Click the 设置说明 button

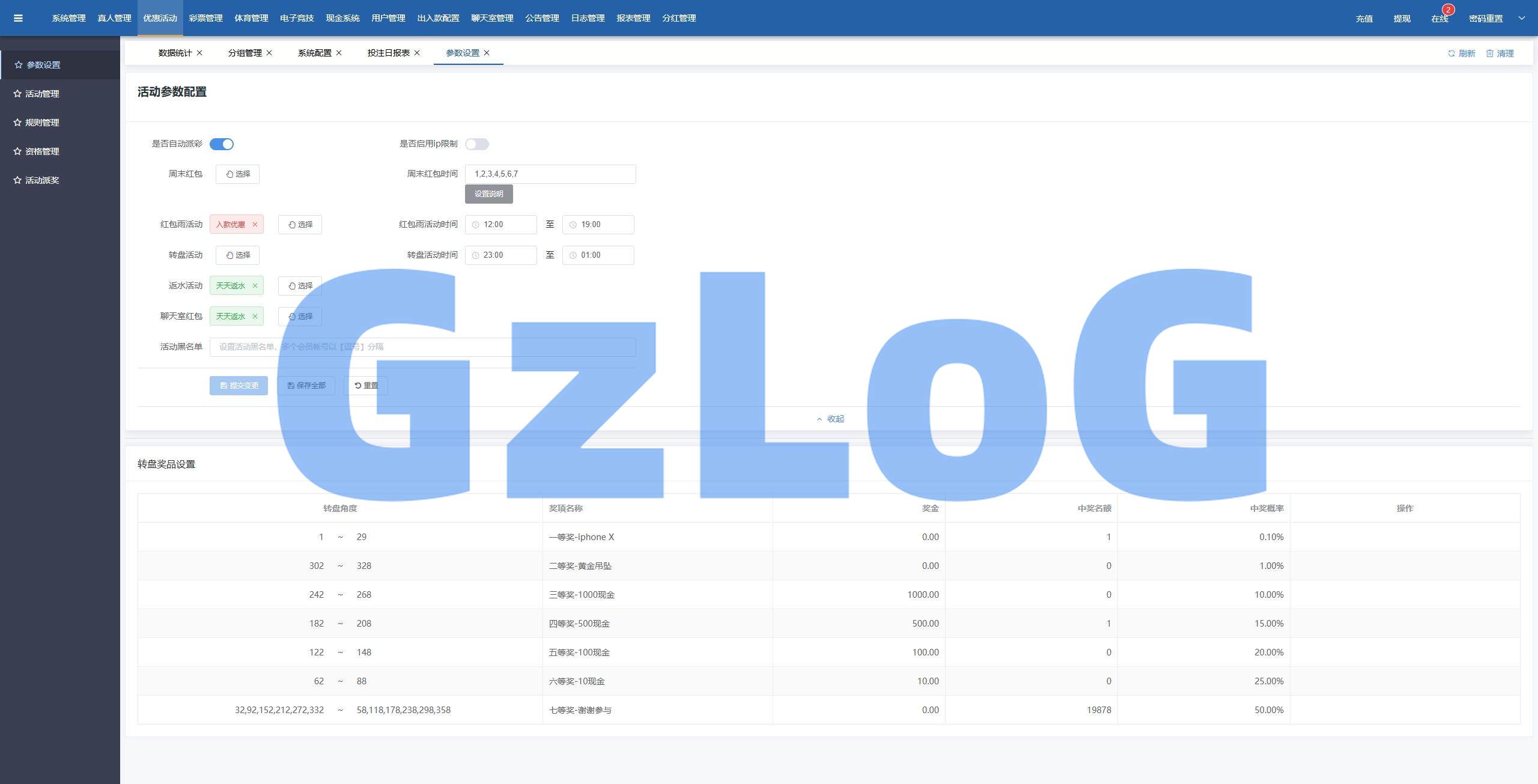pos(488,194)
